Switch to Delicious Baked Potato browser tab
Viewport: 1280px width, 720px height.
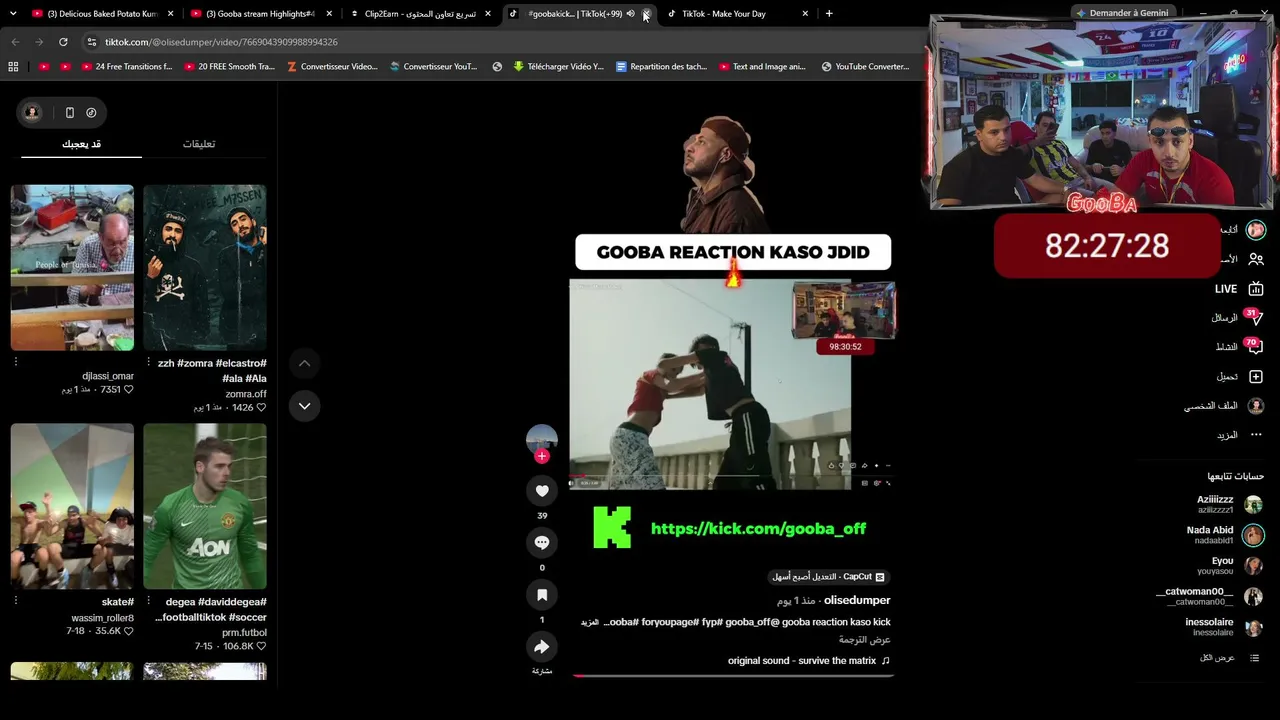click(x=103, y=14)
